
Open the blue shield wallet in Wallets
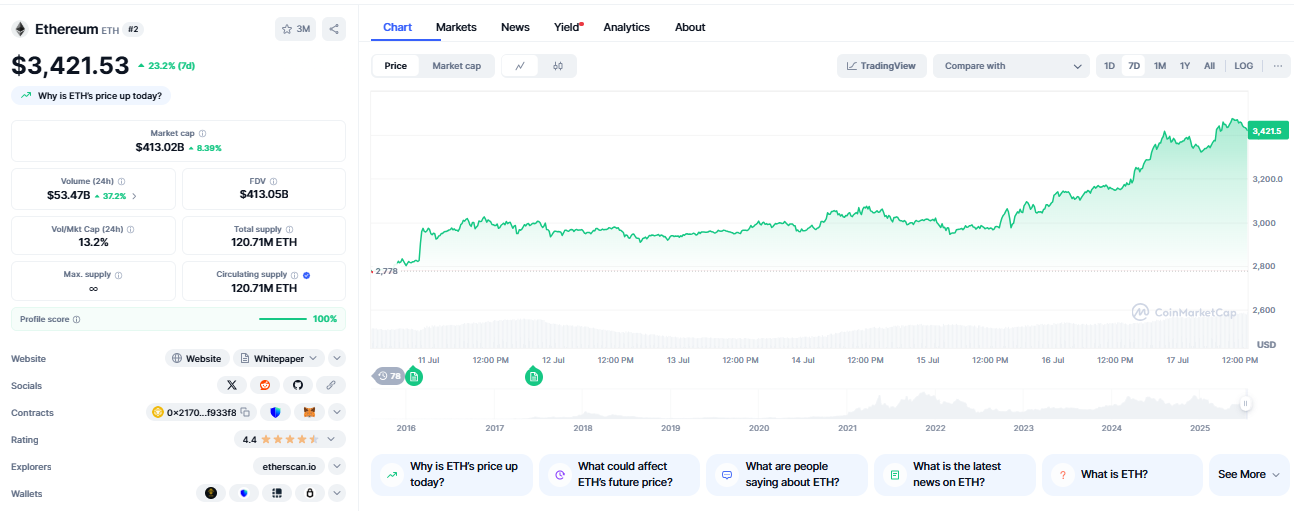(x=244, y=493)
